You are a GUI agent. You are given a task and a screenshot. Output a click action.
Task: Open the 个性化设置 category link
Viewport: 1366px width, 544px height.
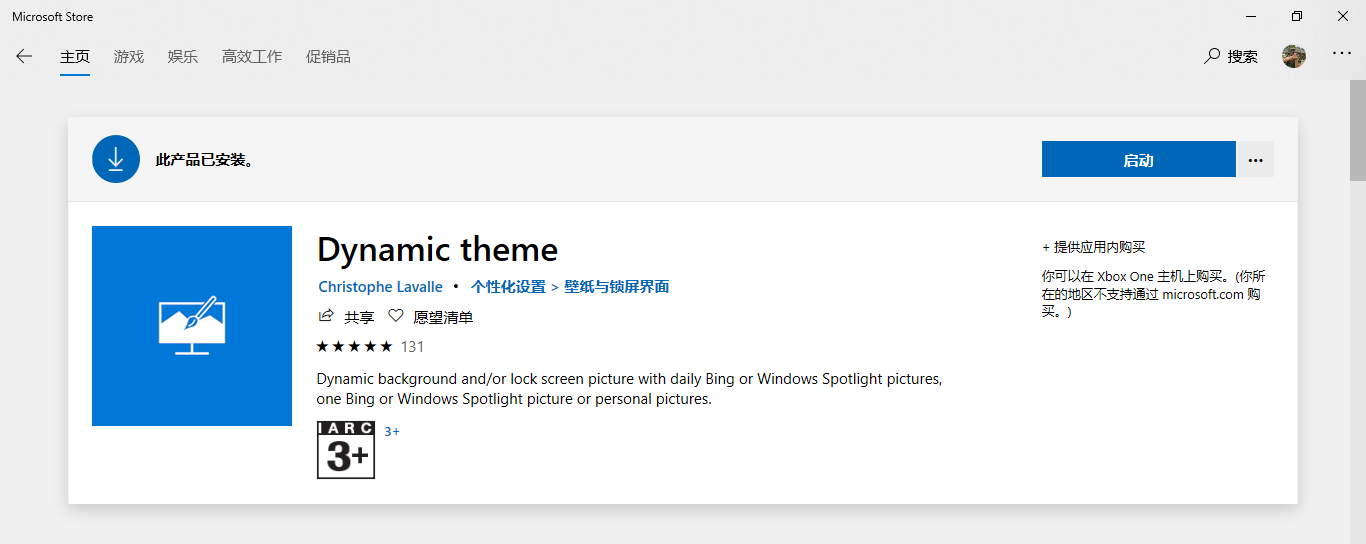coord(508,287)
